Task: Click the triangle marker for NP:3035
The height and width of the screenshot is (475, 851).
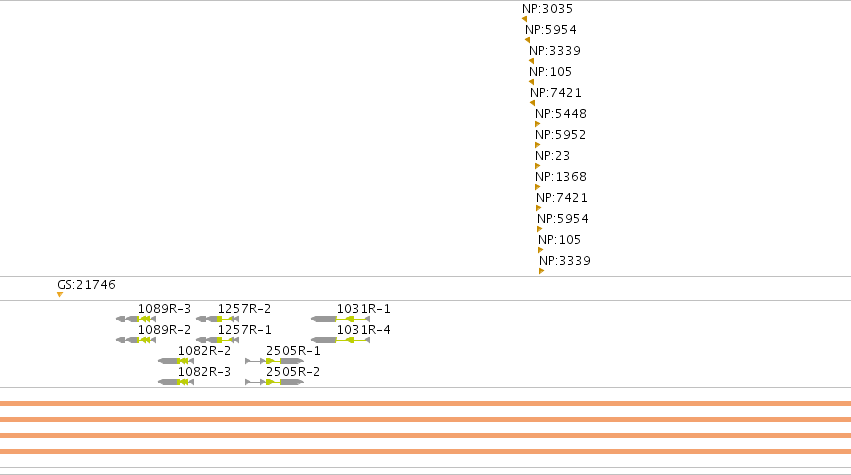Action: pyautogui.click(x=524, y=19)
